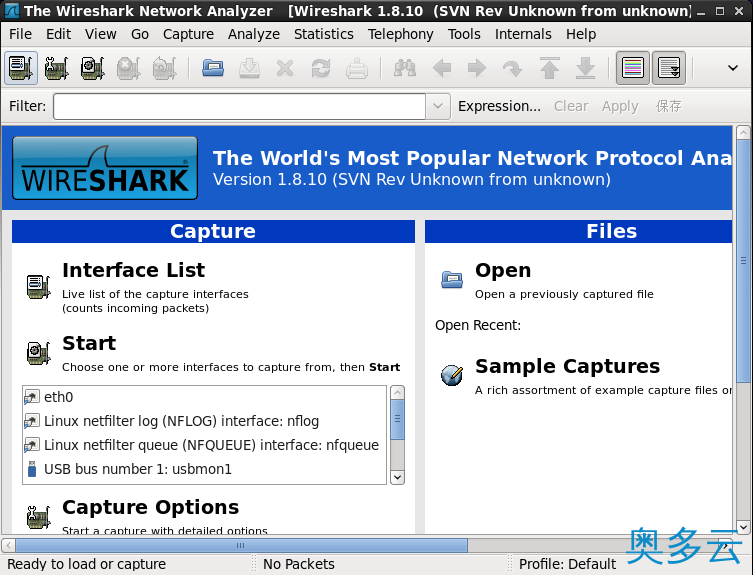Click the main vertical scrollbar down arrow
This screenshot has width=753, height=575.
[743, 527]
